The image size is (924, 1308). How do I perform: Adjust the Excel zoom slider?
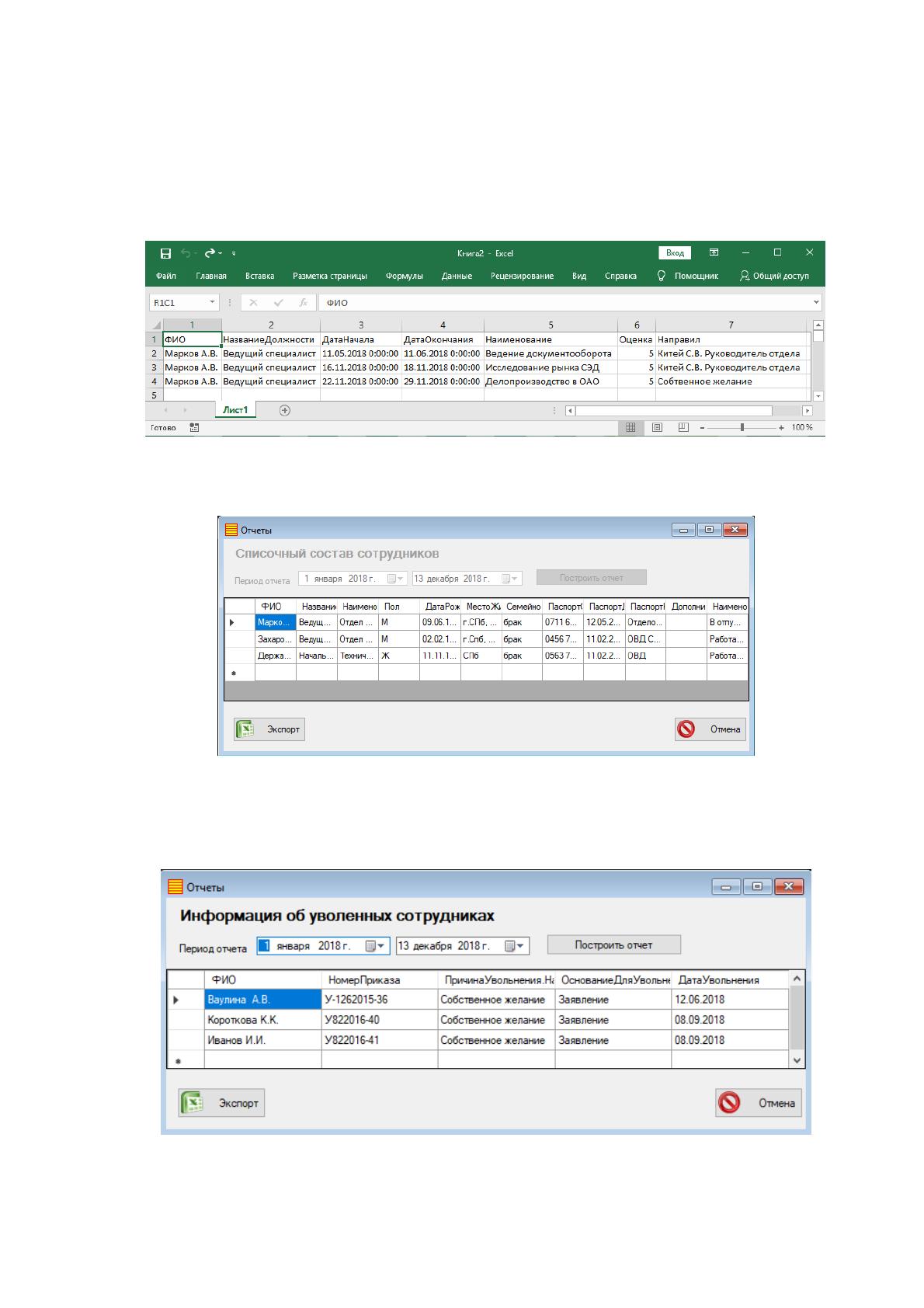[x=742, y=427]
